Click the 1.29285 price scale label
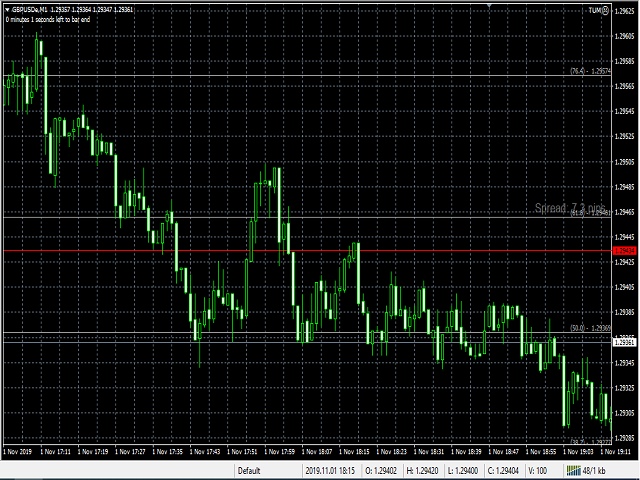The width and height of the screenshot is (640, 480). (624, 438)
